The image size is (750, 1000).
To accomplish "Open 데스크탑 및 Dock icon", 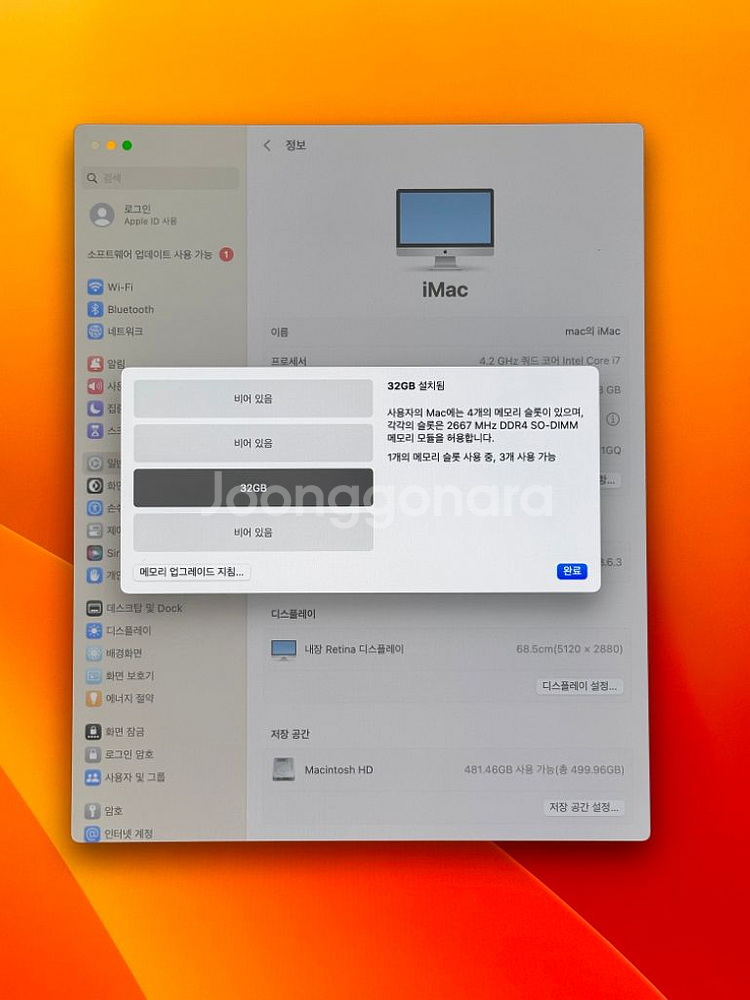I will (94, 608).
